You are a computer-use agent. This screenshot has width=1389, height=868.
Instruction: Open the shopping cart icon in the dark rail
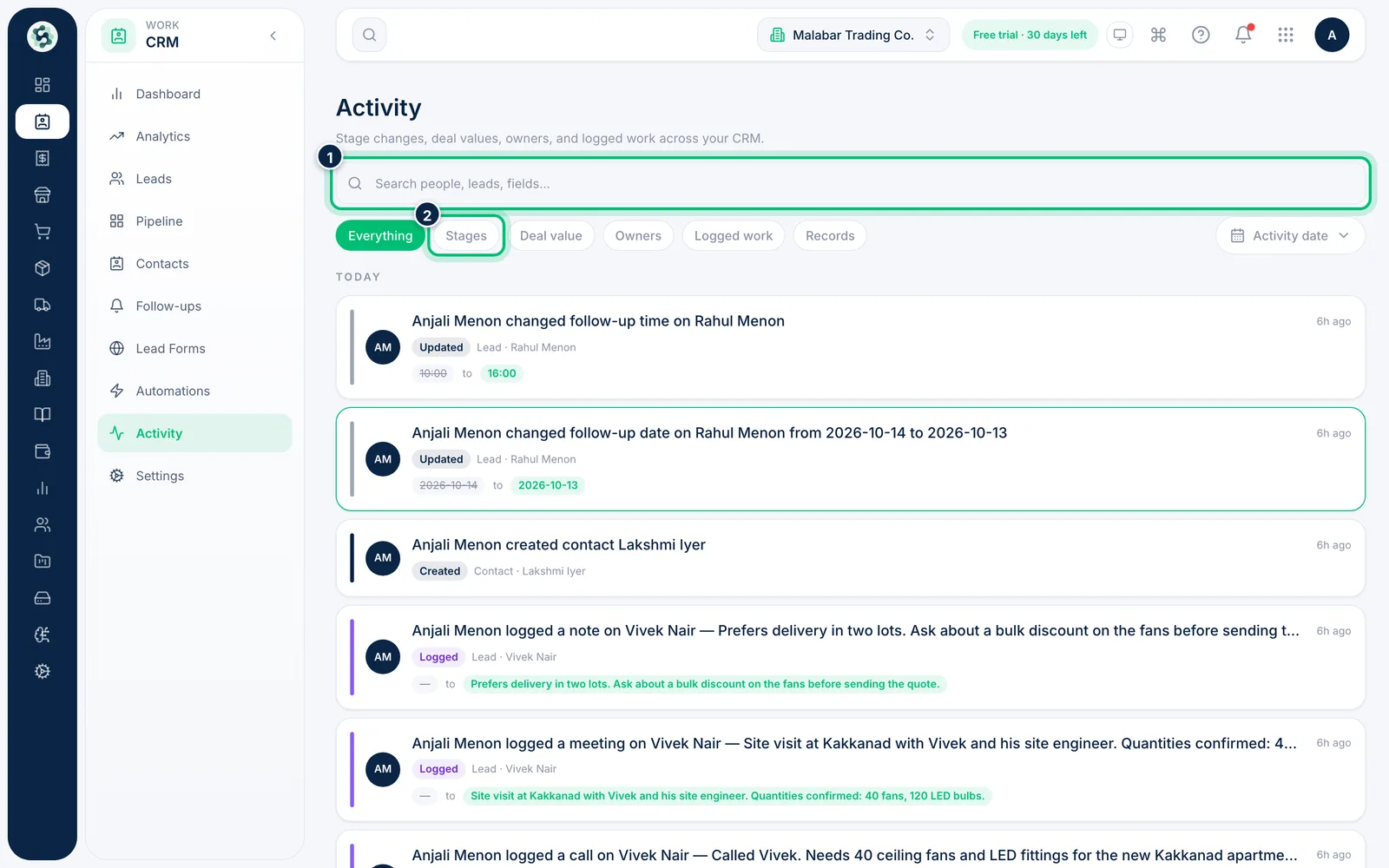pos(42,232)
